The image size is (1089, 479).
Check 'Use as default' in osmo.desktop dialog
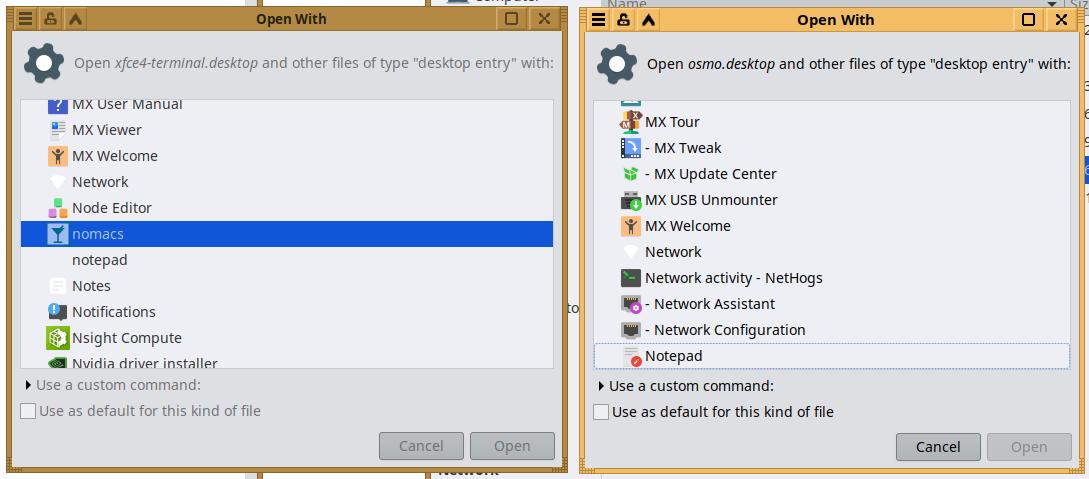pos(601,412)
